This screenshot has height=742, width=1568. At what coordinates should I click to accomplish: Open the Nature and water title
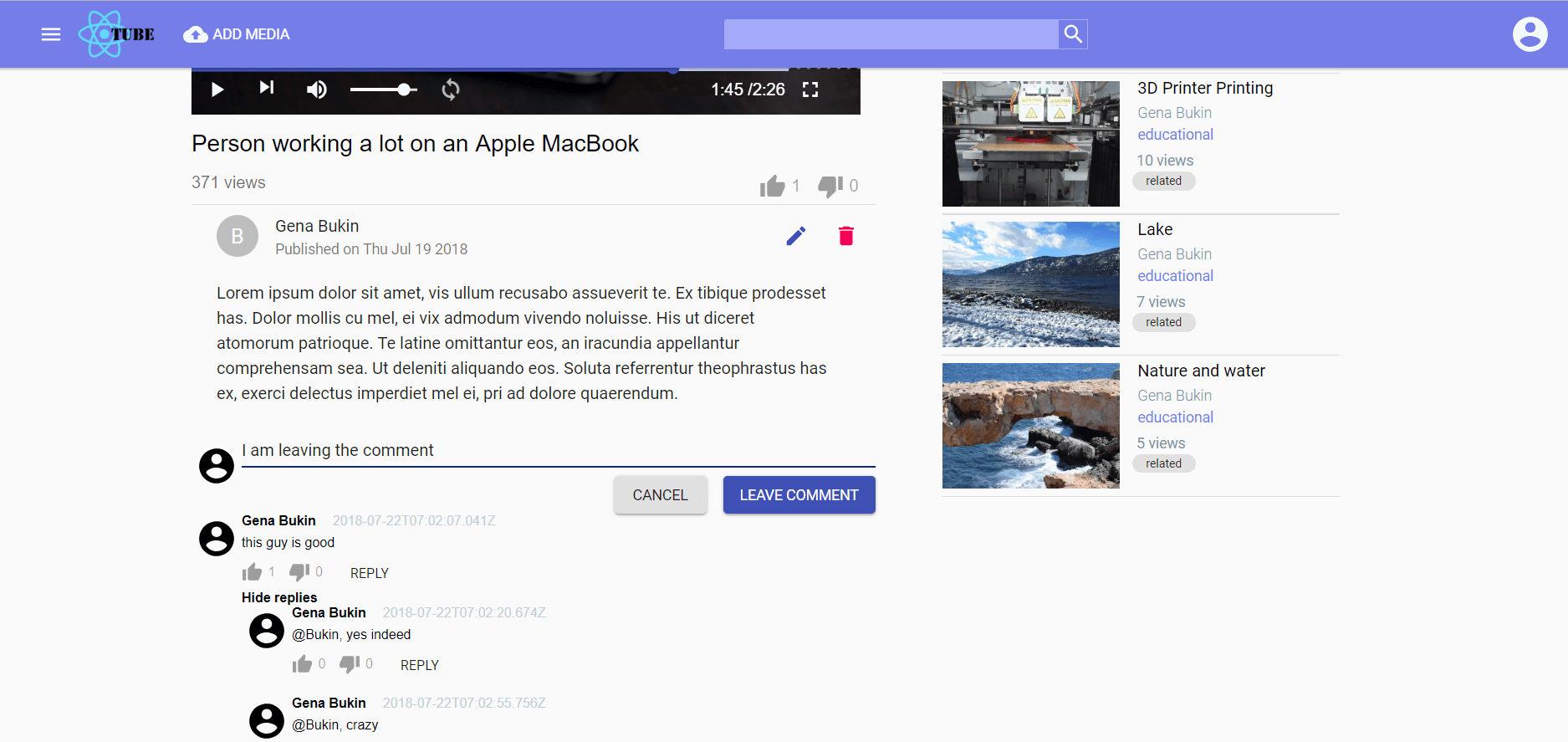(x=1201, y=371)
